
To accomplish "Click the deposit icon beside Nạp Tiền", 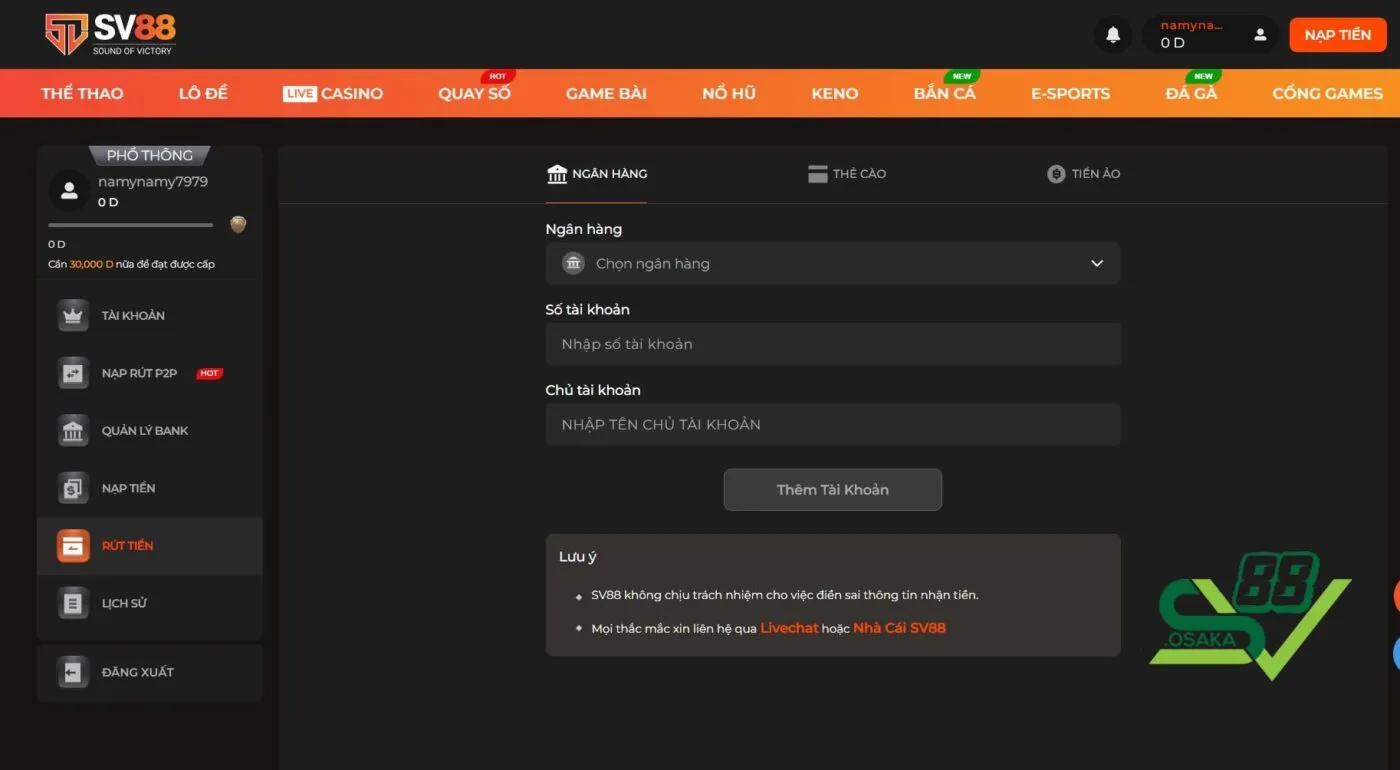I will coord(73,488).
